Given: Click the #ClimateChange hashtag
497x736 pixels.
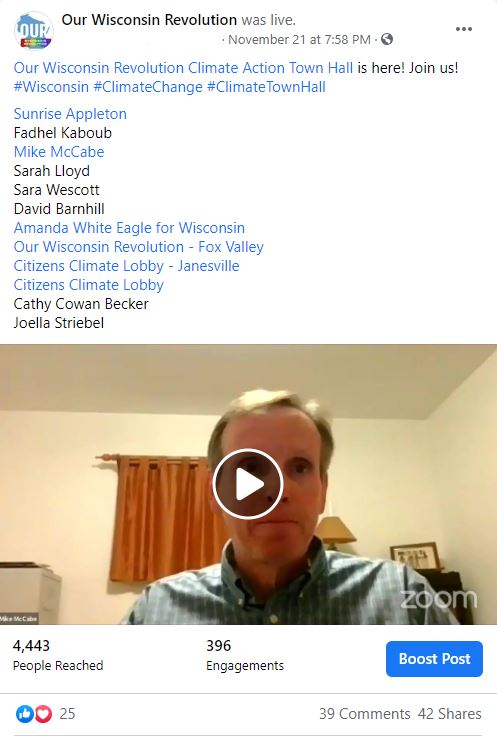Looking at the screenshot, I should 148,87.
